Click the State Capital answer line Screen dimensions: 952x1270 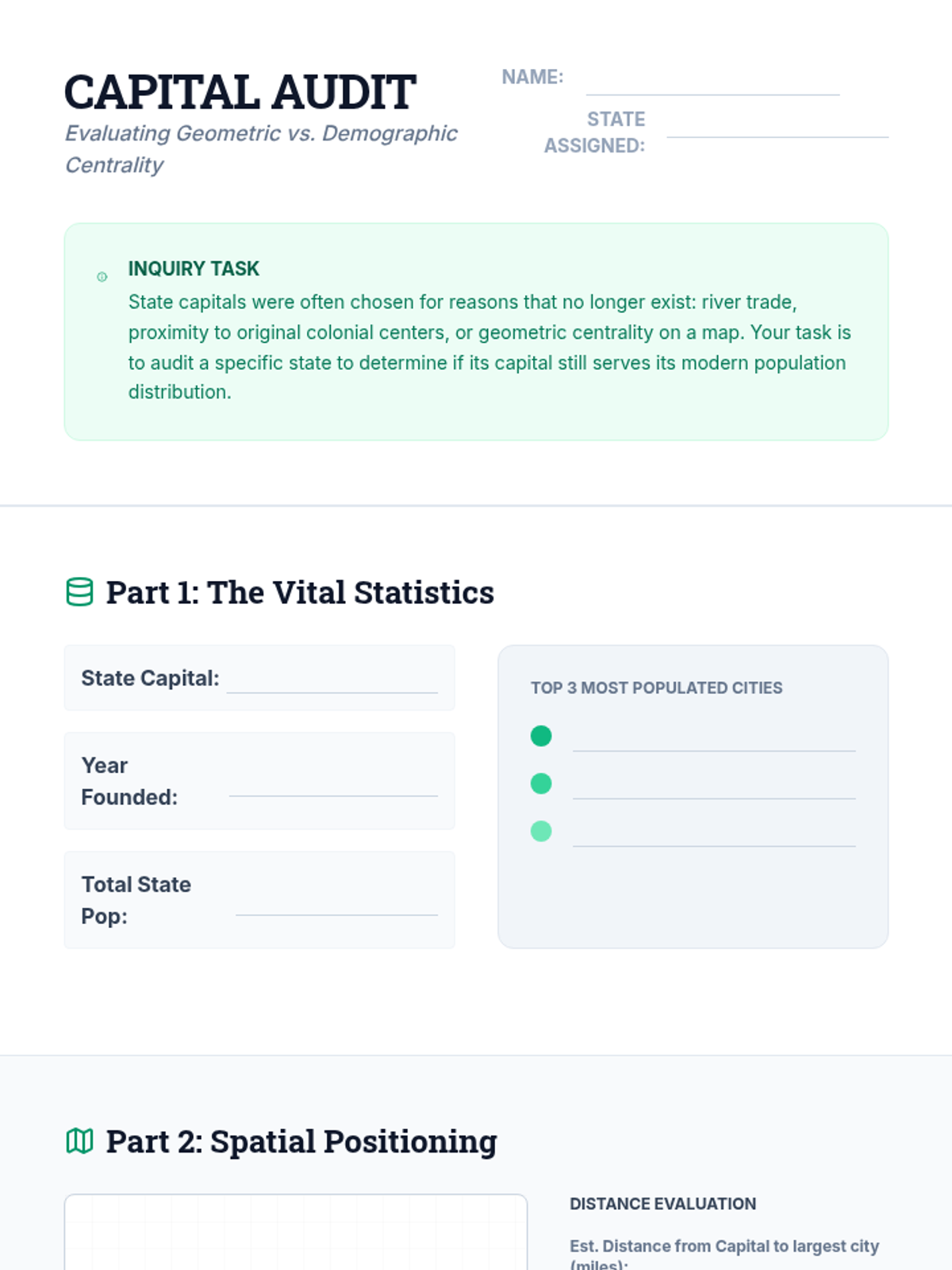(x=332, y=684)
